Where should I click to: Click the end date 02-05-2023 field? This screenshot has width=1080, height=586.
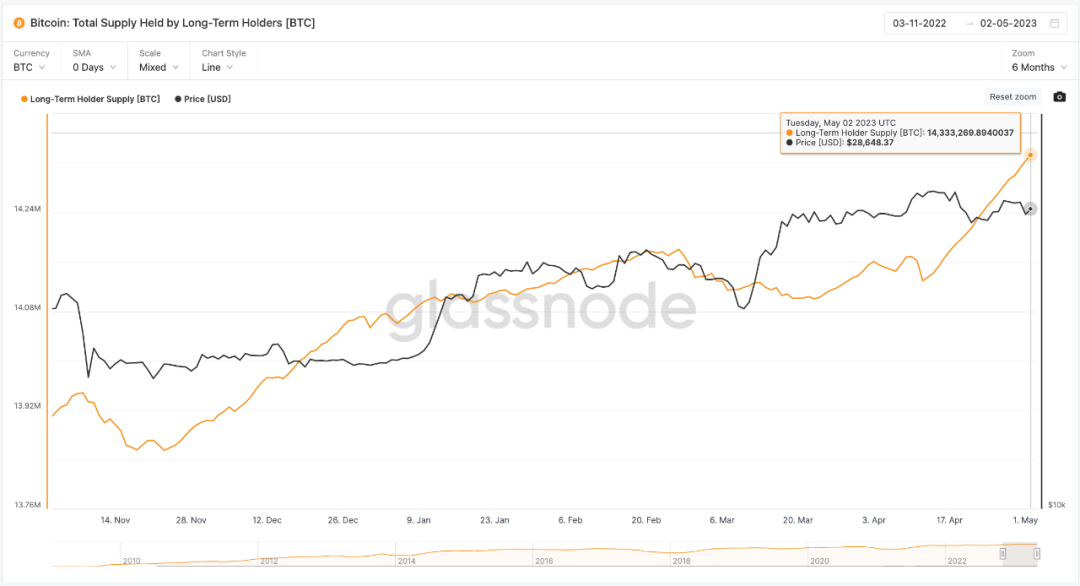pos(1008,23)
